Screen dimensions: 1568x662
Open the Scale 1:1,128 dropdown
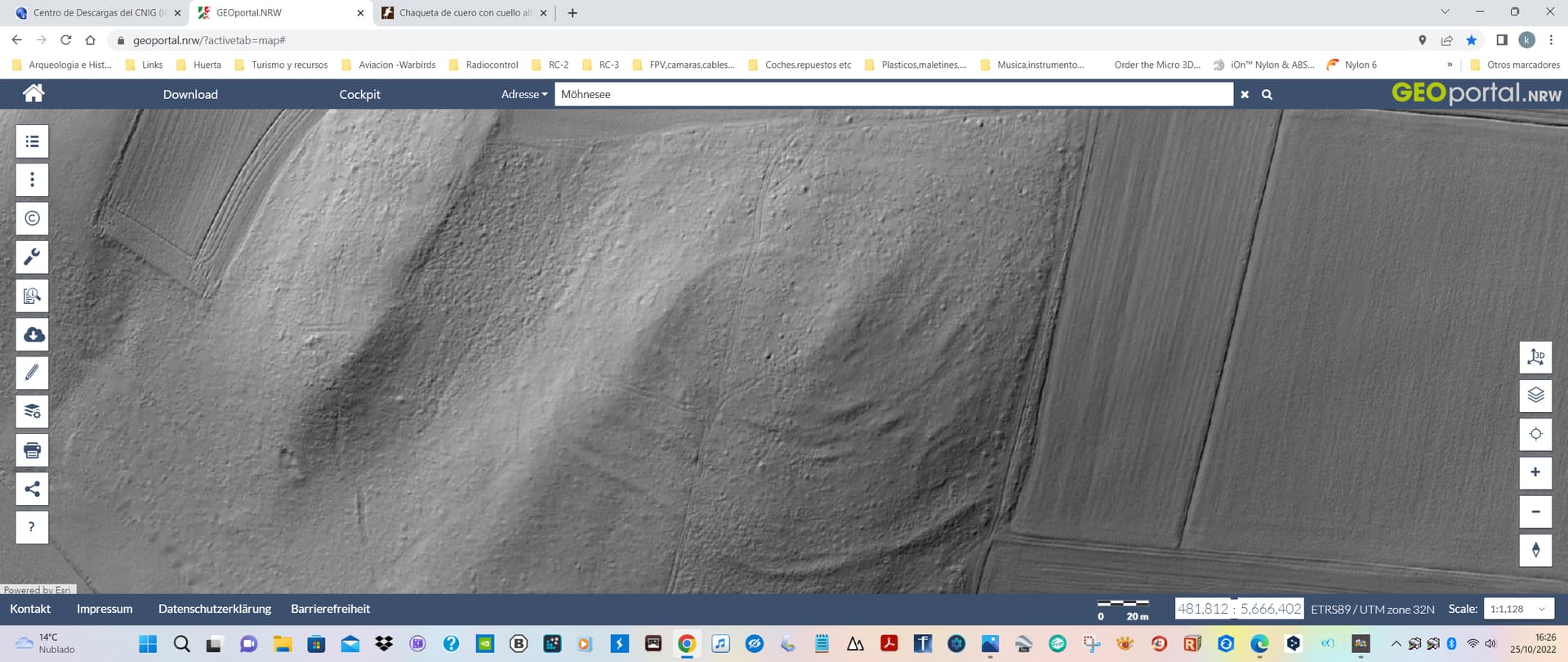coord(1518,609)
